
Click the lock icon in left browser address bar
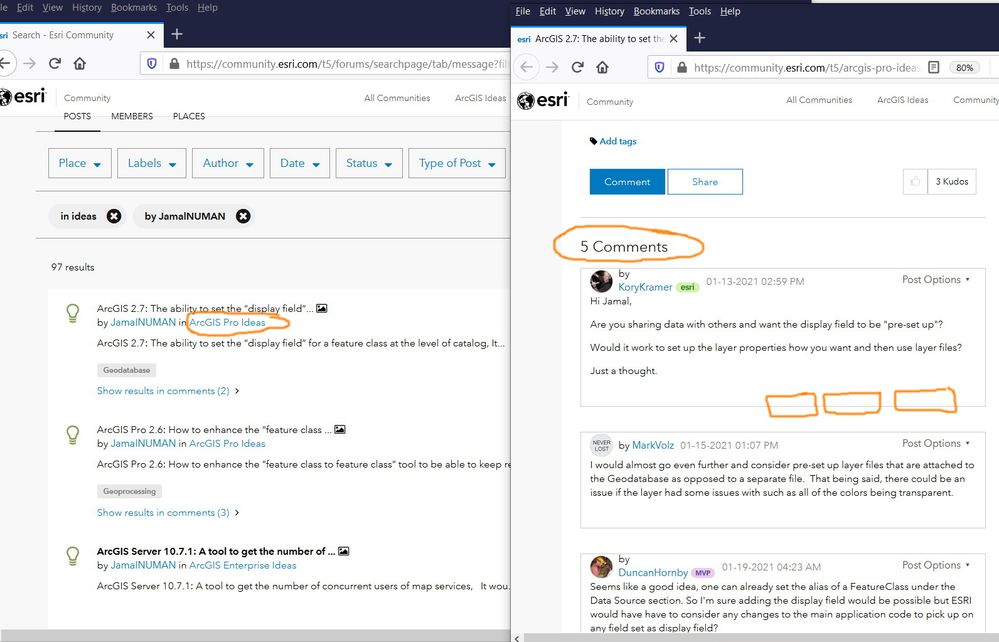click(x=174, y=64)
